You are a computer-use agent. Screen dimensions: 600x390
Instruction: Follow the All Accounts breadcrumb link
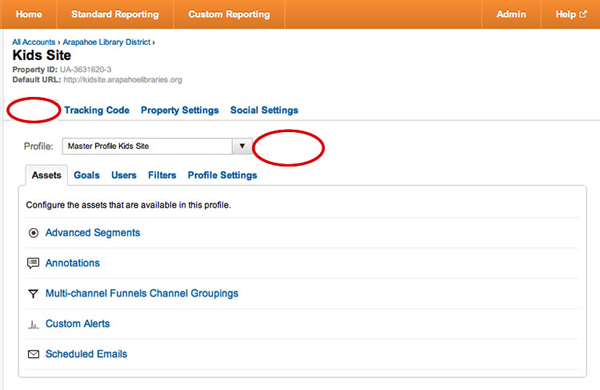tap(34, 42)
